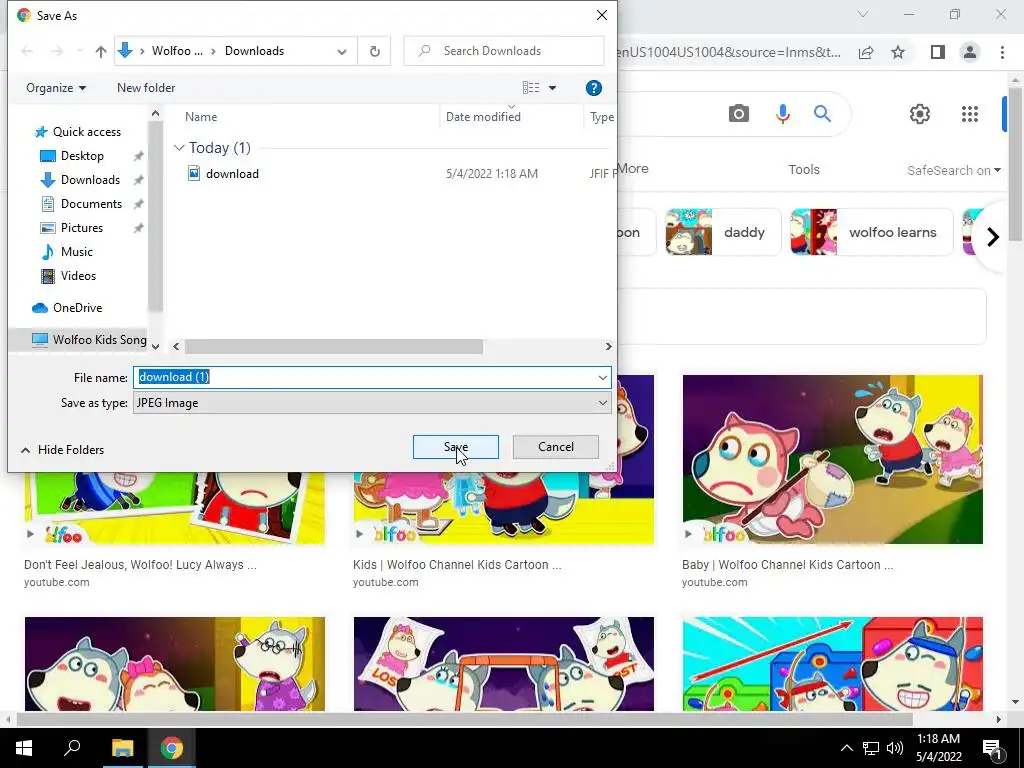This screenshot has height=768, width=1024.
Task: Click the Chrome tab search chevron
Action: coord(863,14)
